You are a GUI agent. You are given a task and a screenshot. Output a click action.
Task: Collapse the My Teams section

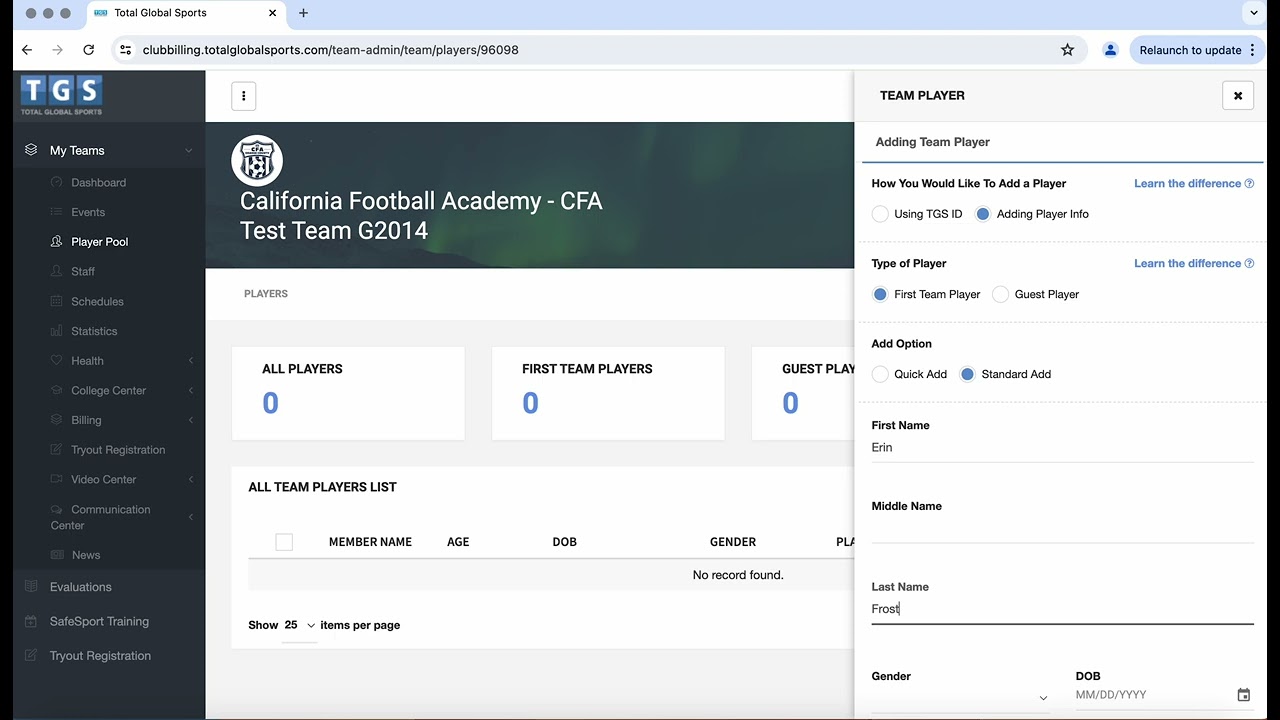188,151
